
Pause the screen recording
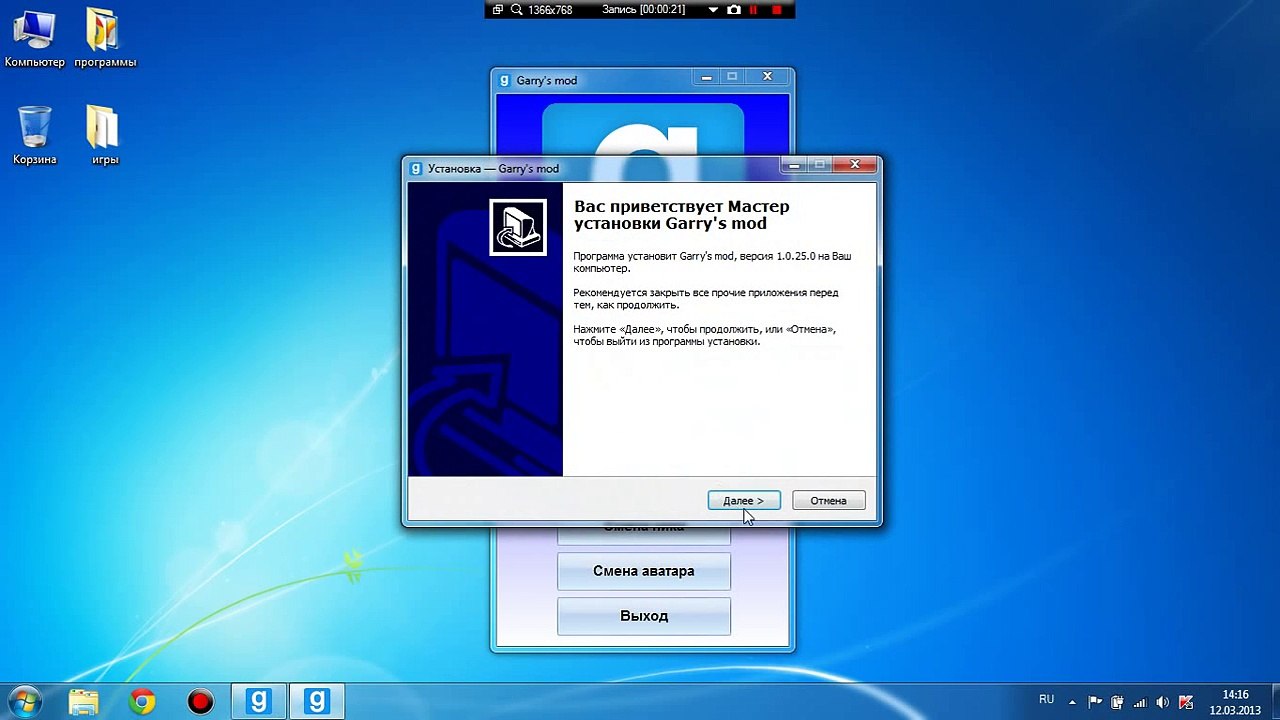[x=754, y=10]
